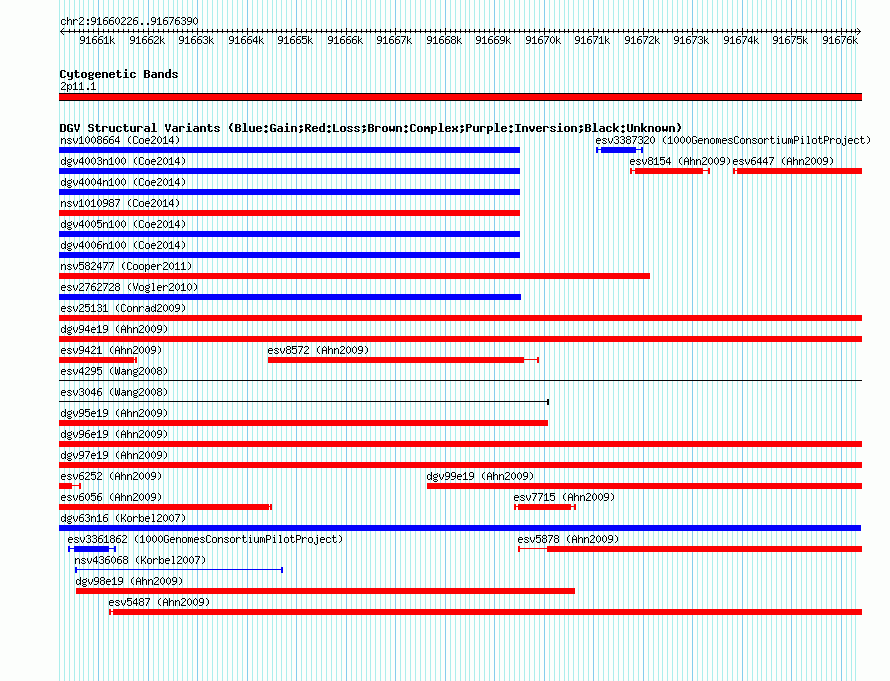Click the red 2p11.1 cytogenetic band
The image size is (890, 681).
click(x=460, y=97)
